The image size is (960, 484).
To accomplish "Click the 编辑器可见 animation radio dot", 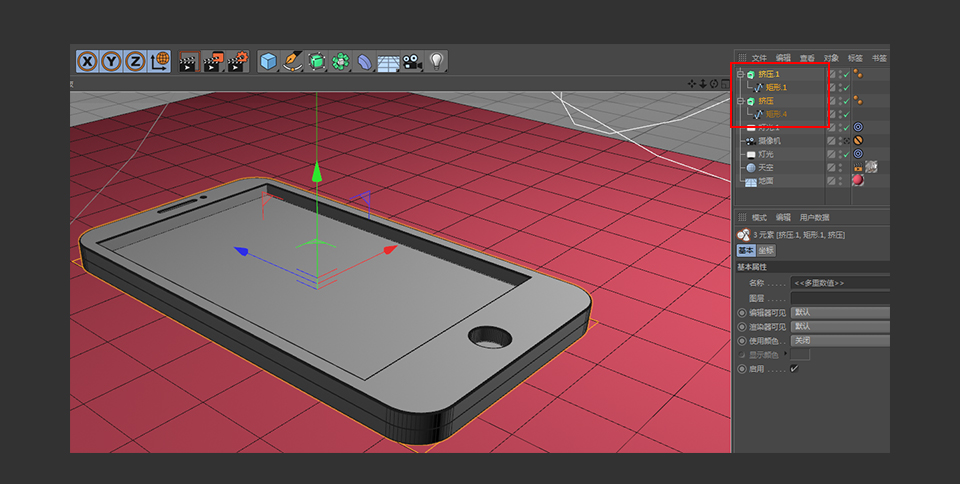I will 741,313.
